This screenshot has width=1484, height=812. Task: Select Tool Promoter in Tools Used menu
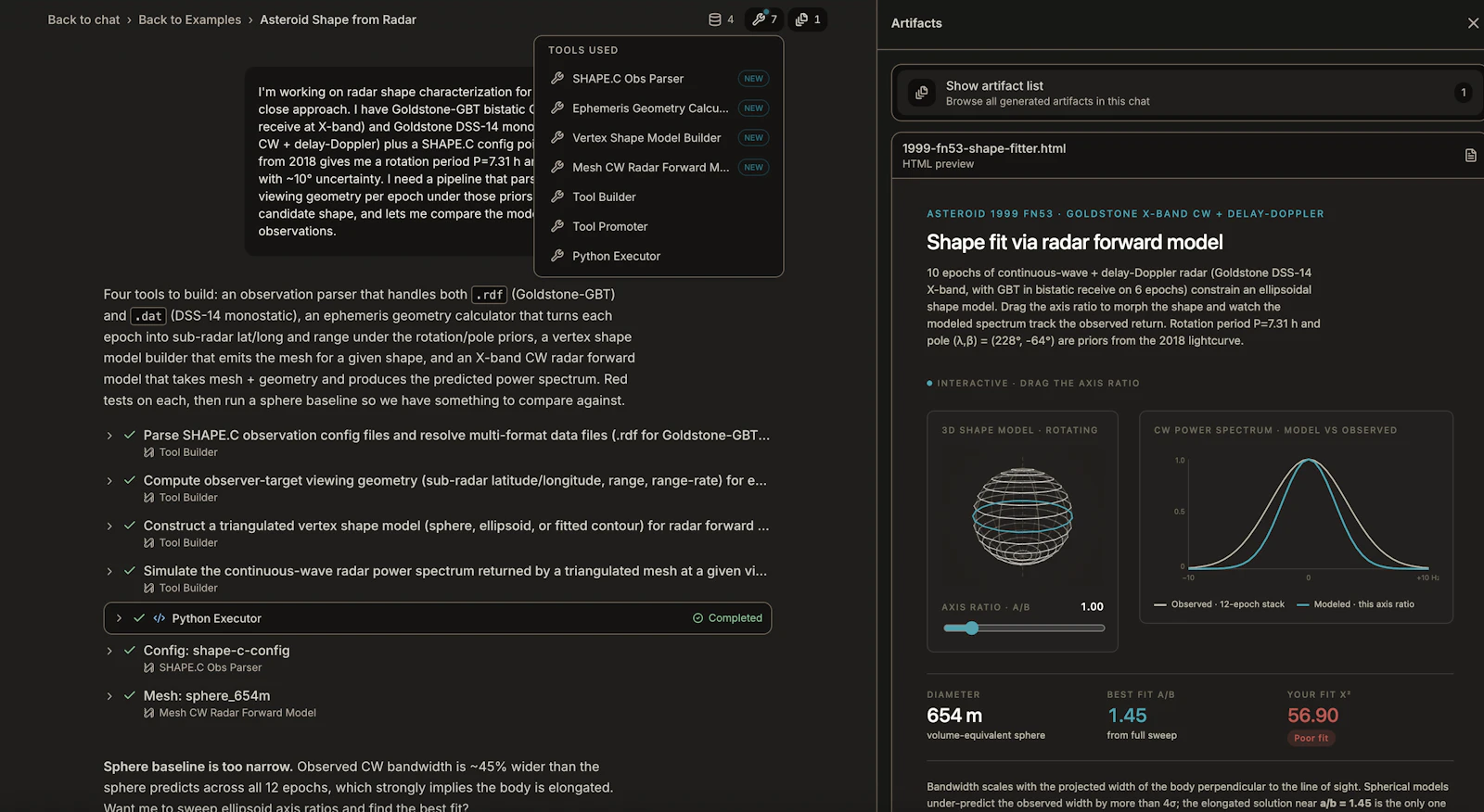click(659, 227)
